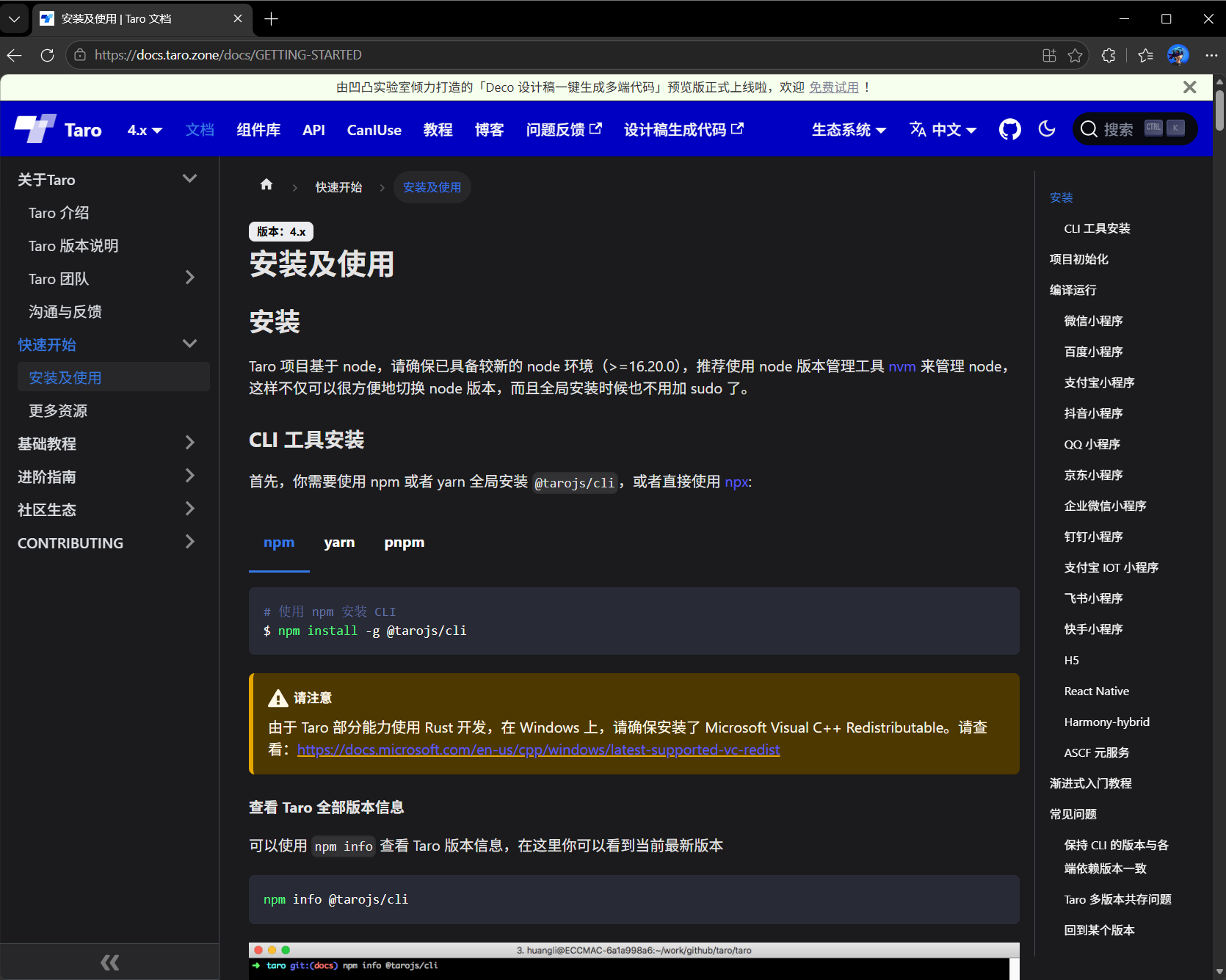View site information lock icon
This screenshot has width=1226, height=980.
click(80, 55)
